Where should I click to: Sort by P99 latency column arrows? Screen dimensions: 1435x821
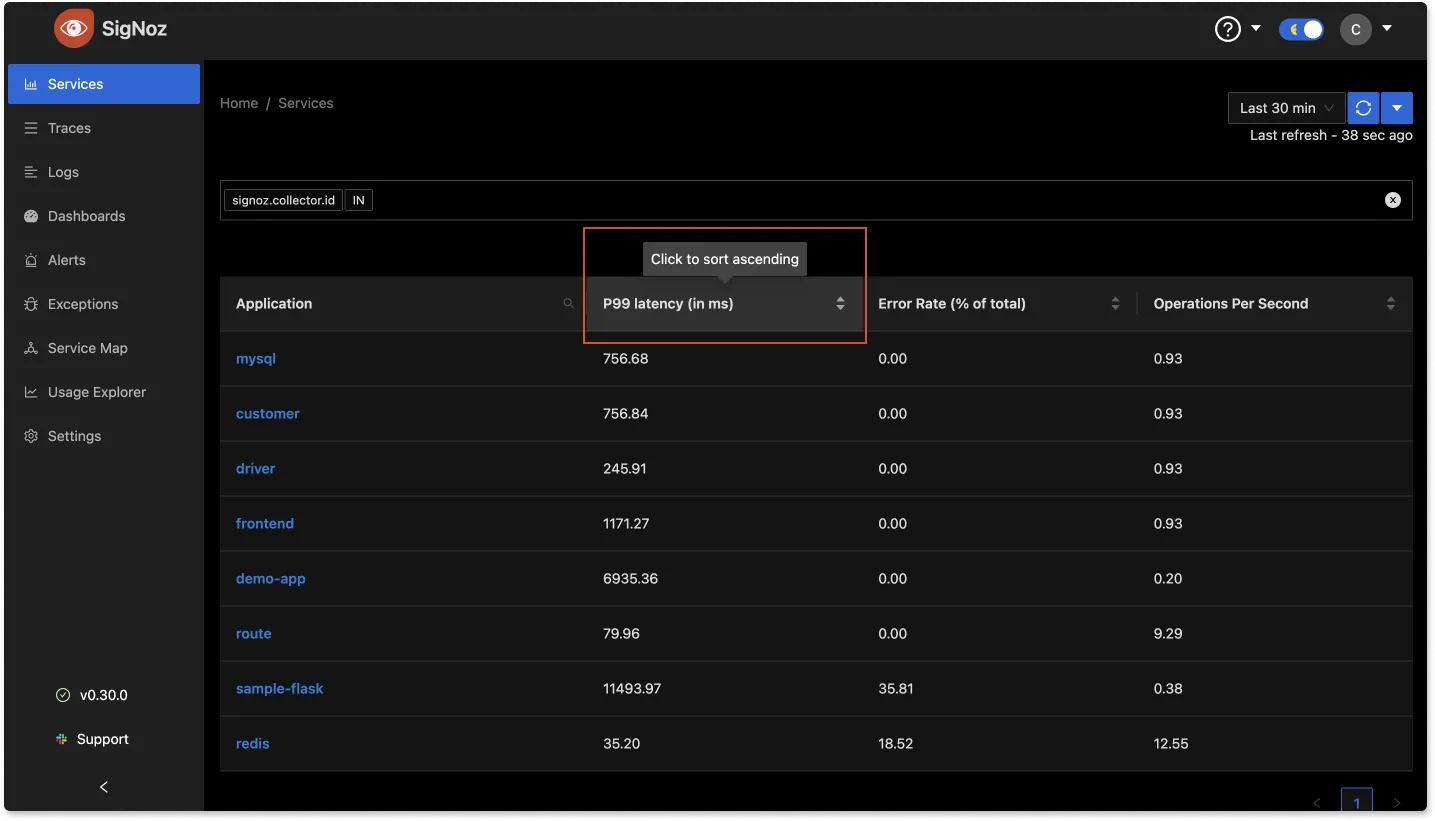pyautogui.click(x=840, y=304)
